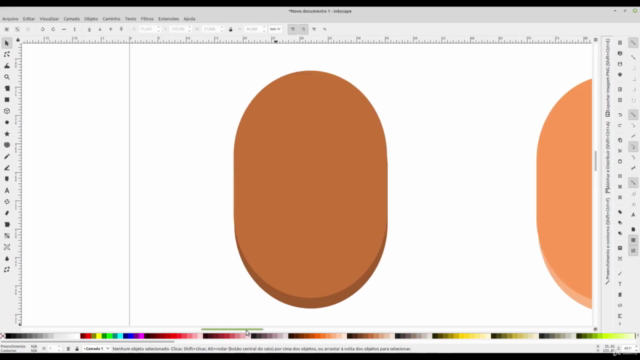Open the mm units dropdown

point(275,29)
